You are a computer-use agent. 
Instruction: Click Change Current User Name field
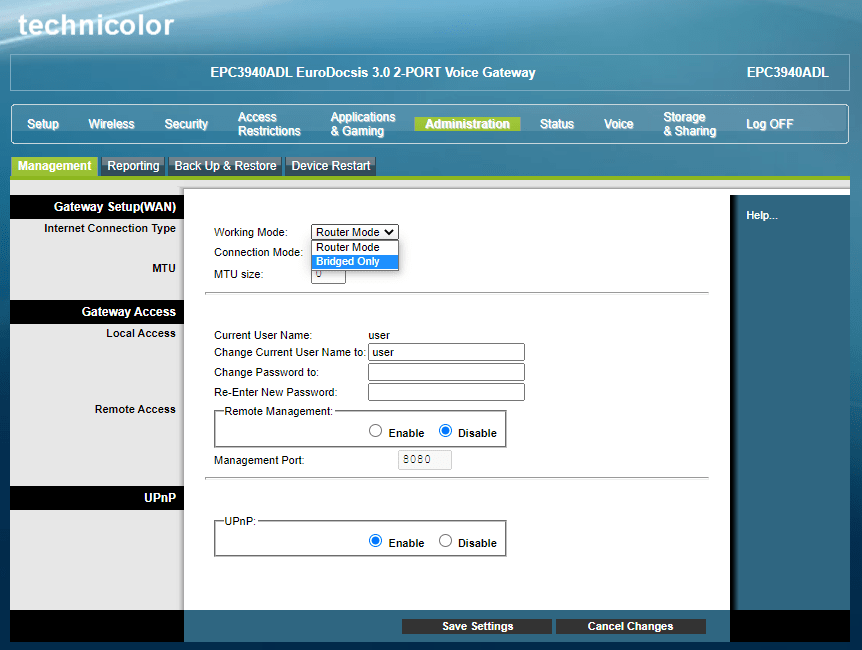click(x=446, y=352)
